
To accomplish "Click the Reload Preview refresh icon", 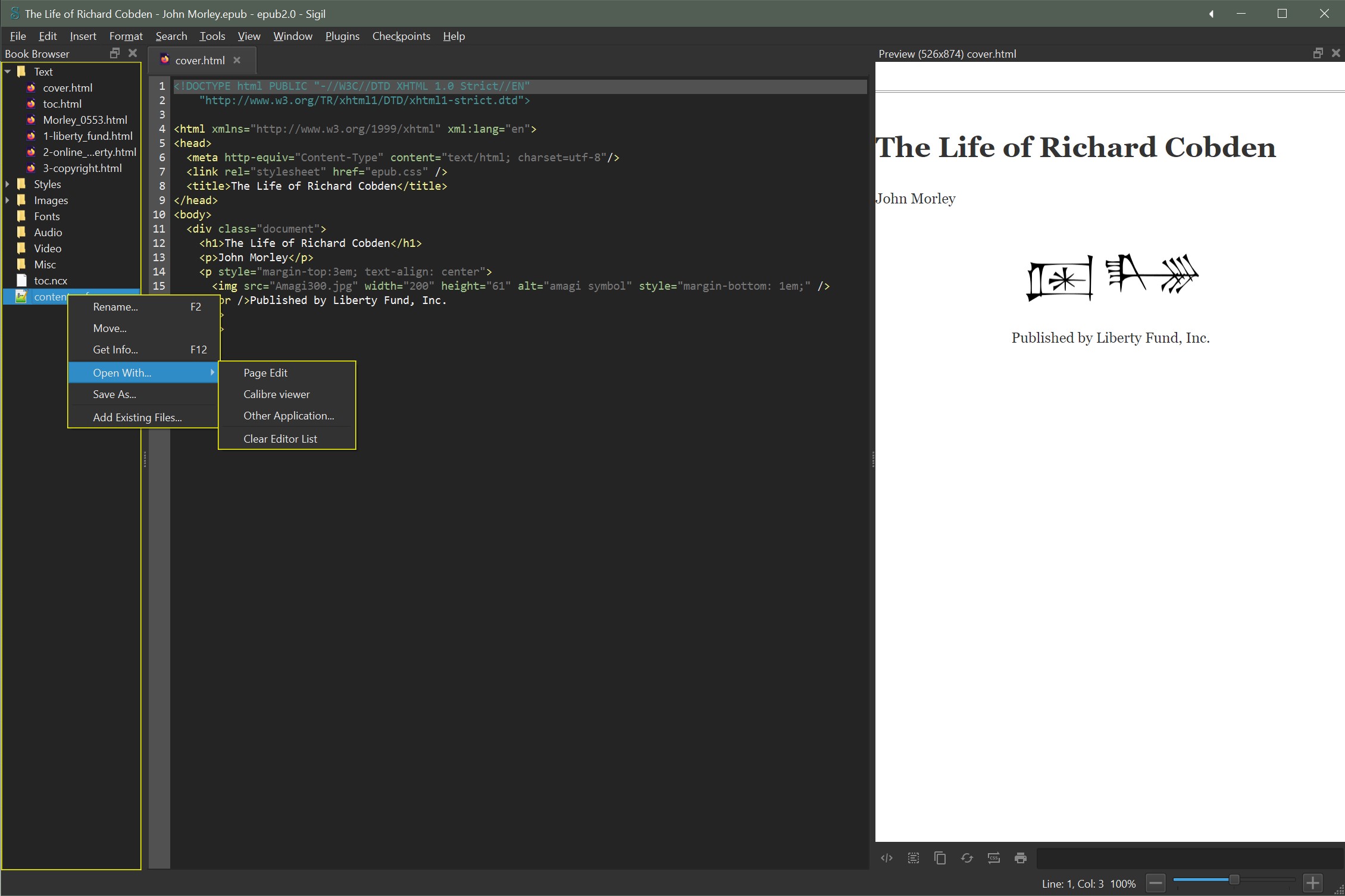I will (967, 858).
